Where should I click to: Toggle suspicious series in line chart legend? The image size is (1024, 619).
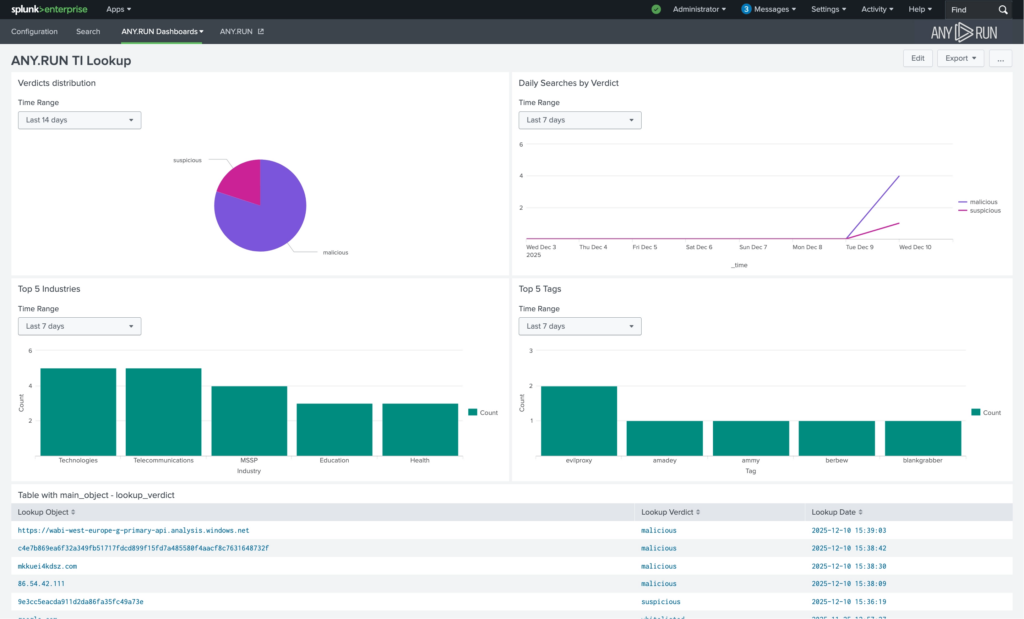tap(985, 210)
